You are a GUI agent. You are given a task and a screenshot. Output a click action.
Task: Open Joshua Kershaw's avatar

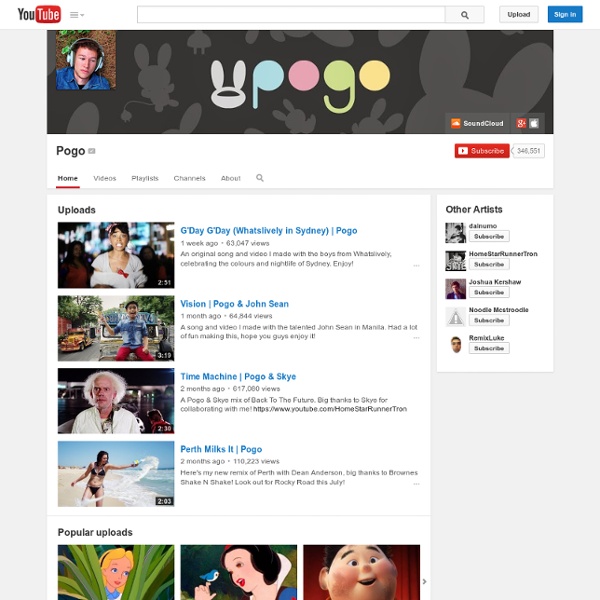click(x=455, y=289)
